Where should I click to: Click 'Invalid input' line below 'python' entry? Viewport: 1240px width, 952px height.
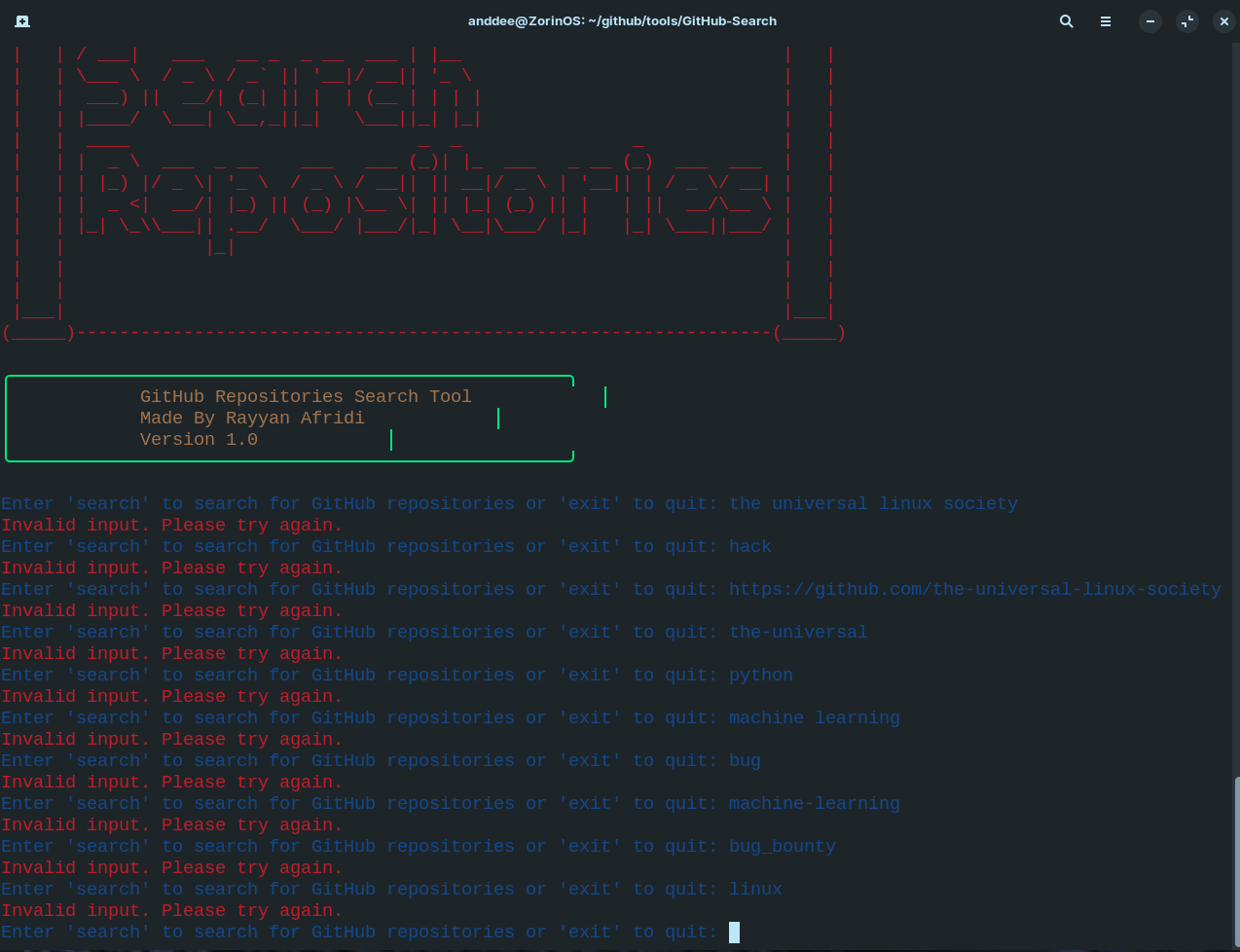pos(172,696)
